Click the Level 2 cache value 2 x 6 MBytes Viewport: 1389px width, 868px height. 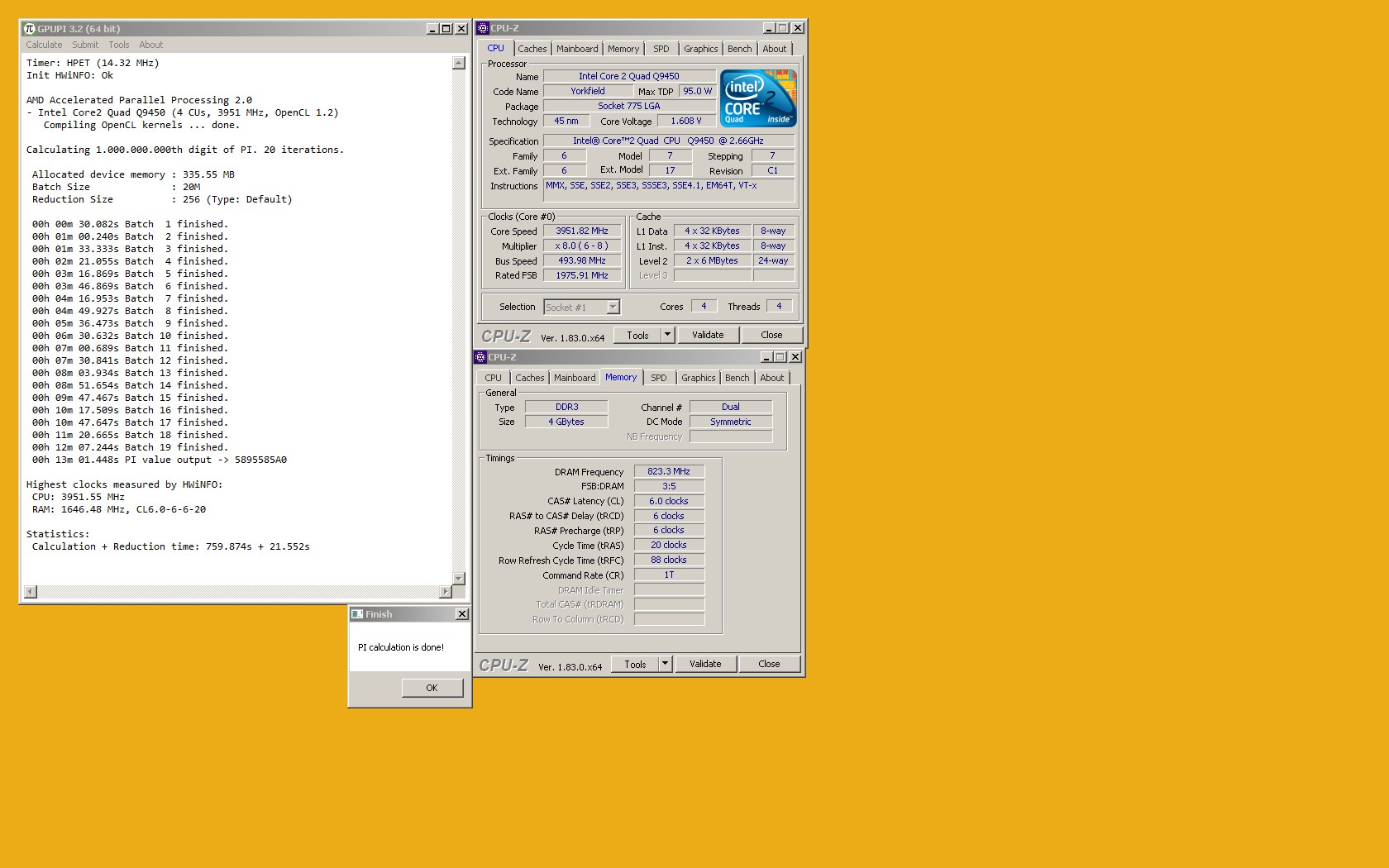tap(712, 260)
